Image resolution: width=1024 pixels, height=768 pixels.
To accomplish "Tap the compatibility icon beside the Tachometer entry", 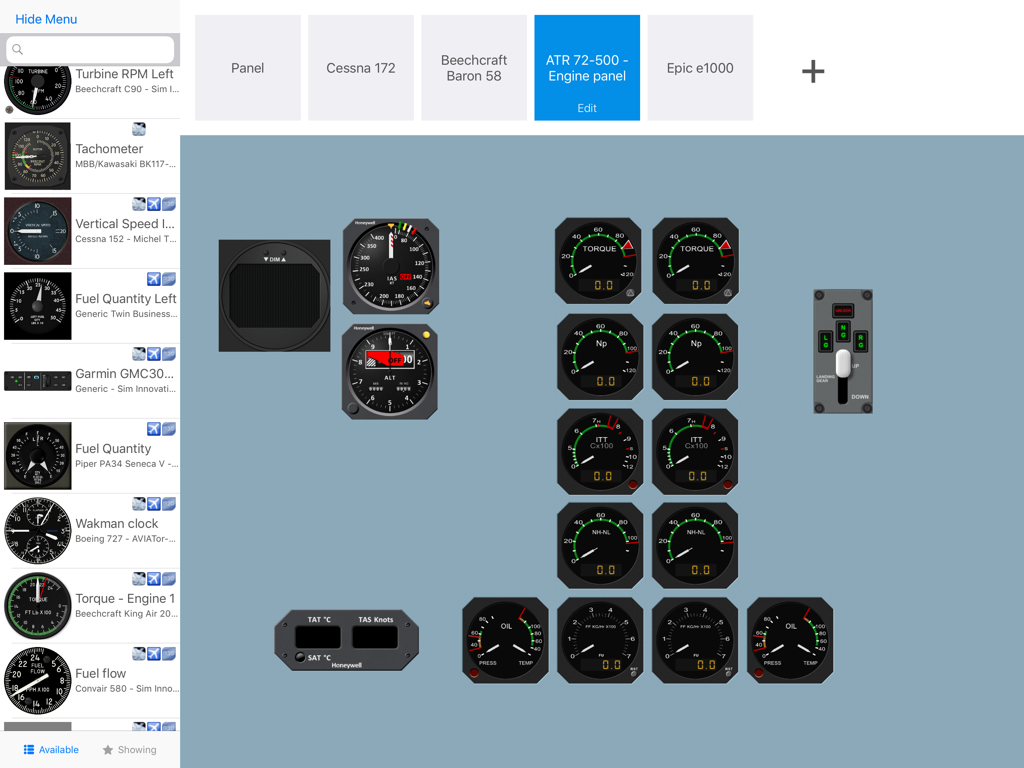I will 139,129.
